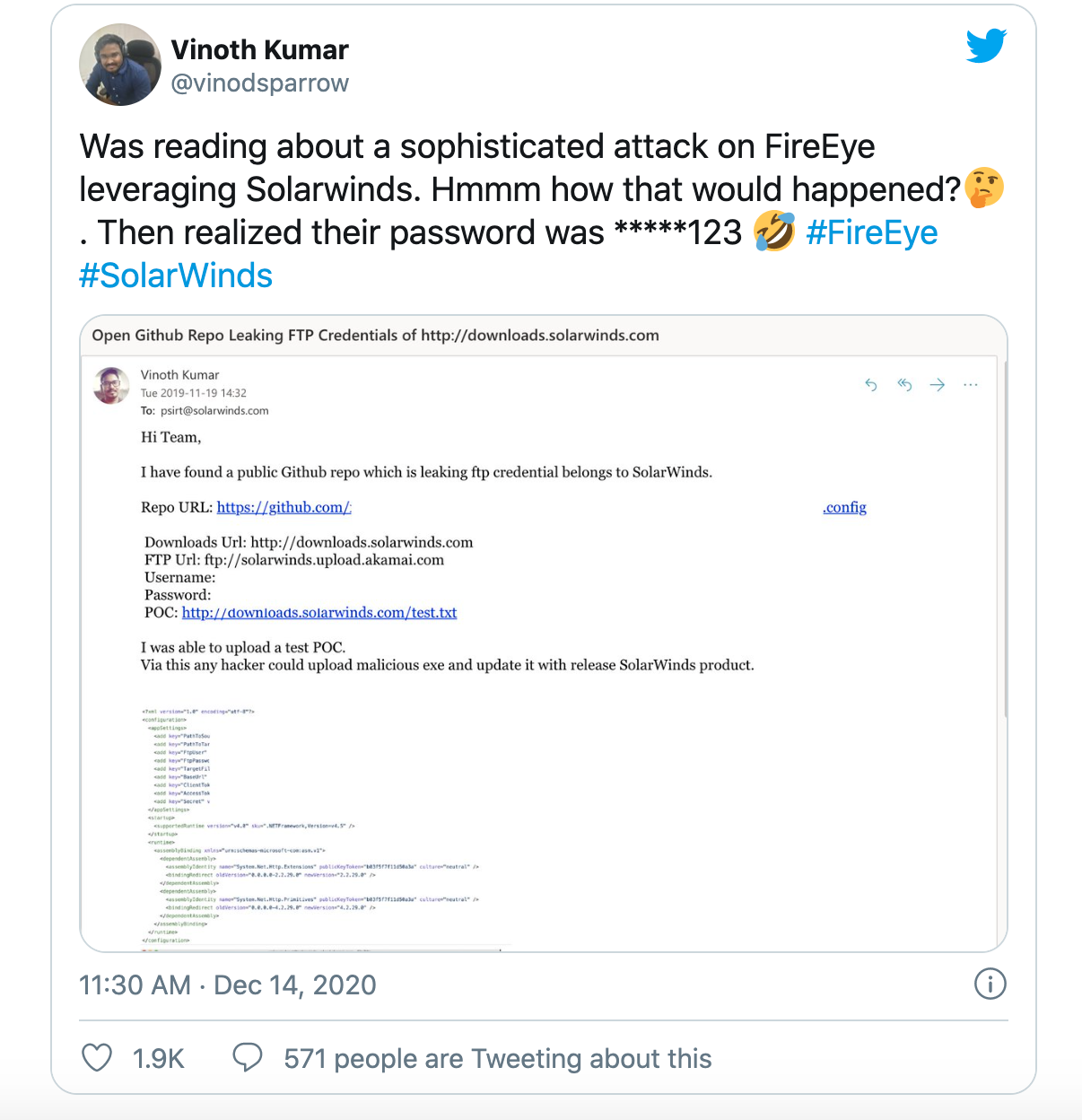Click the tweet timestamp 11:30 AM Dec 14, 2020

[x=228, y=984]
